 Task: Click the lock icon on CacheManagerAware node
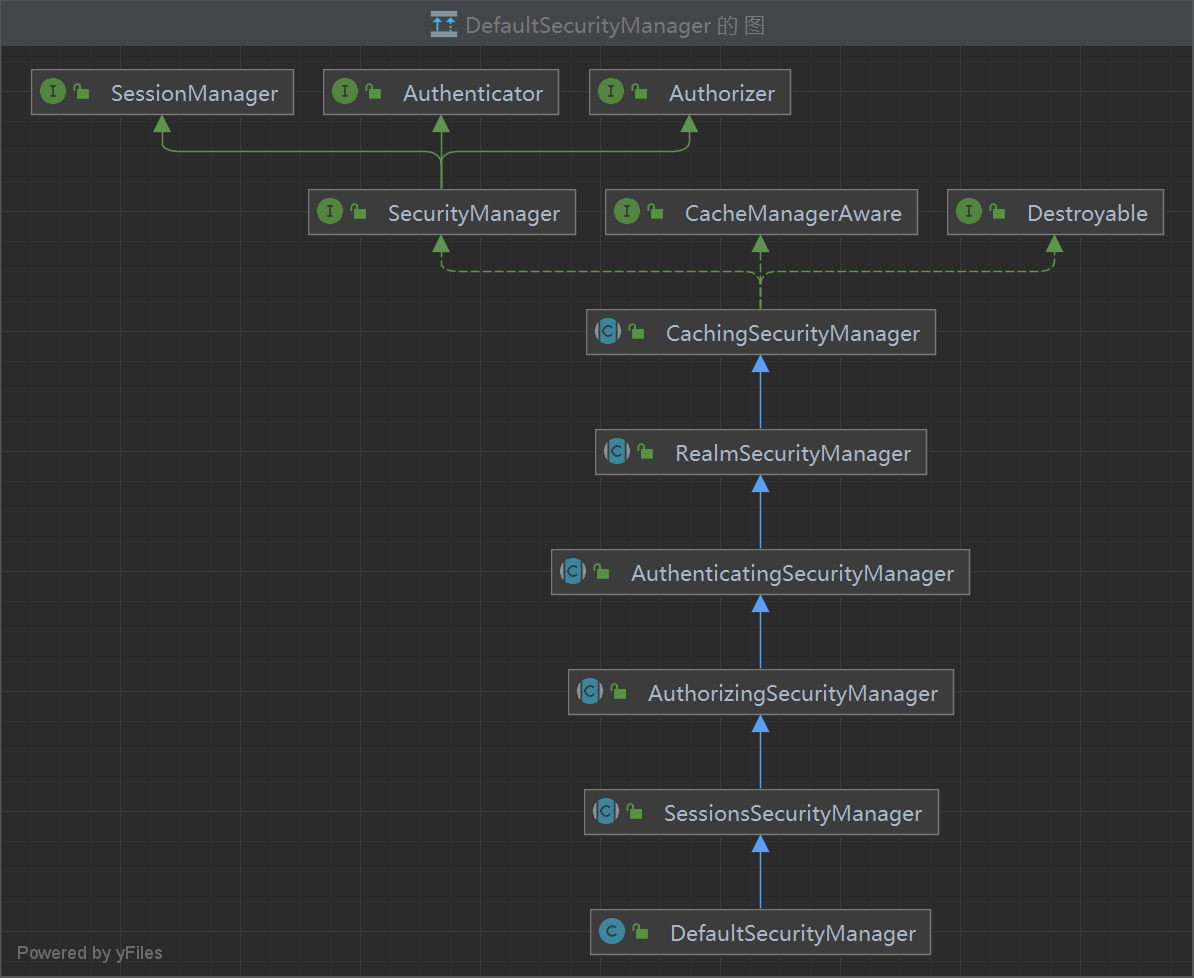click(655, 213)
